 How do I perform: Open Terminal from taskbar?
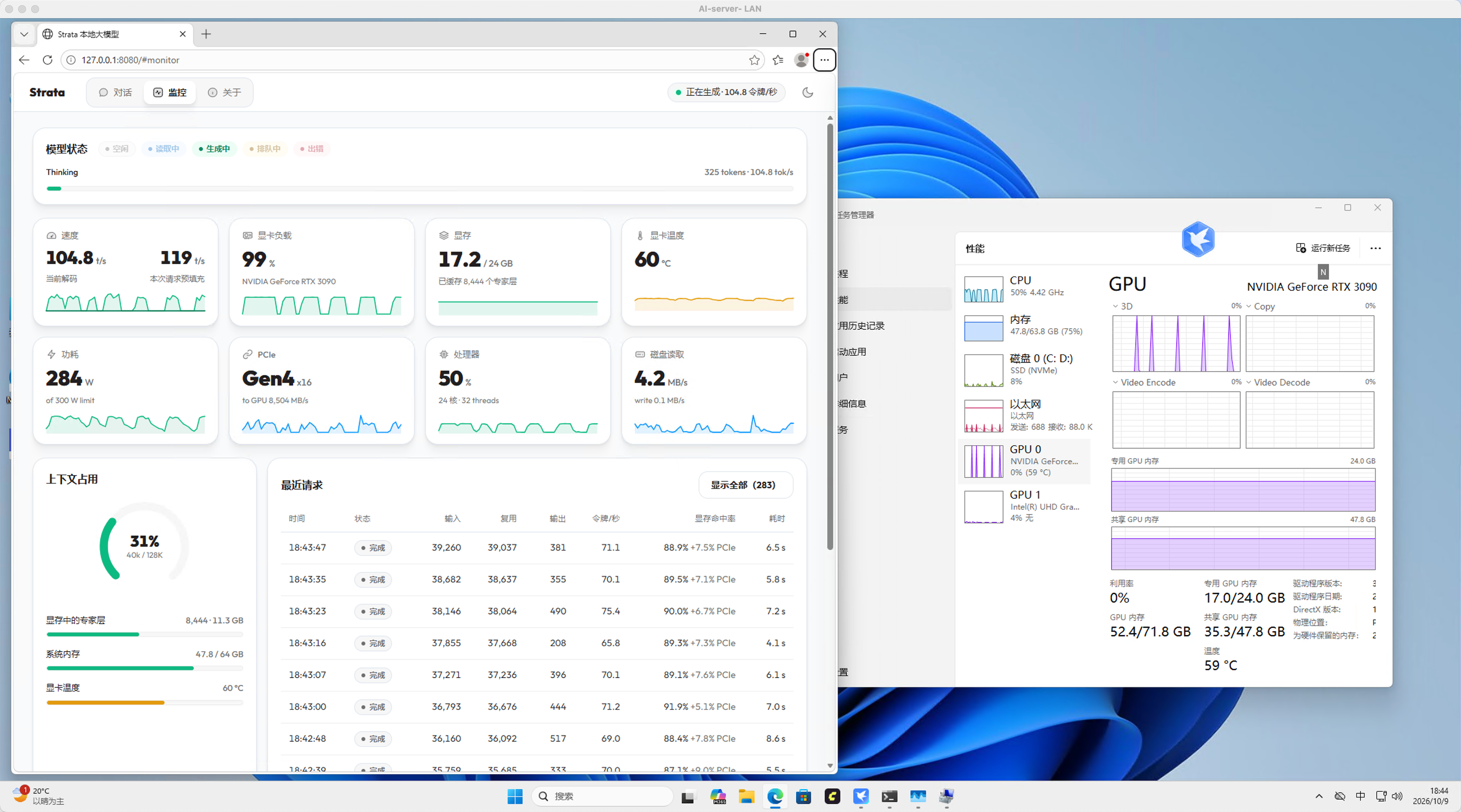[890, 796]
